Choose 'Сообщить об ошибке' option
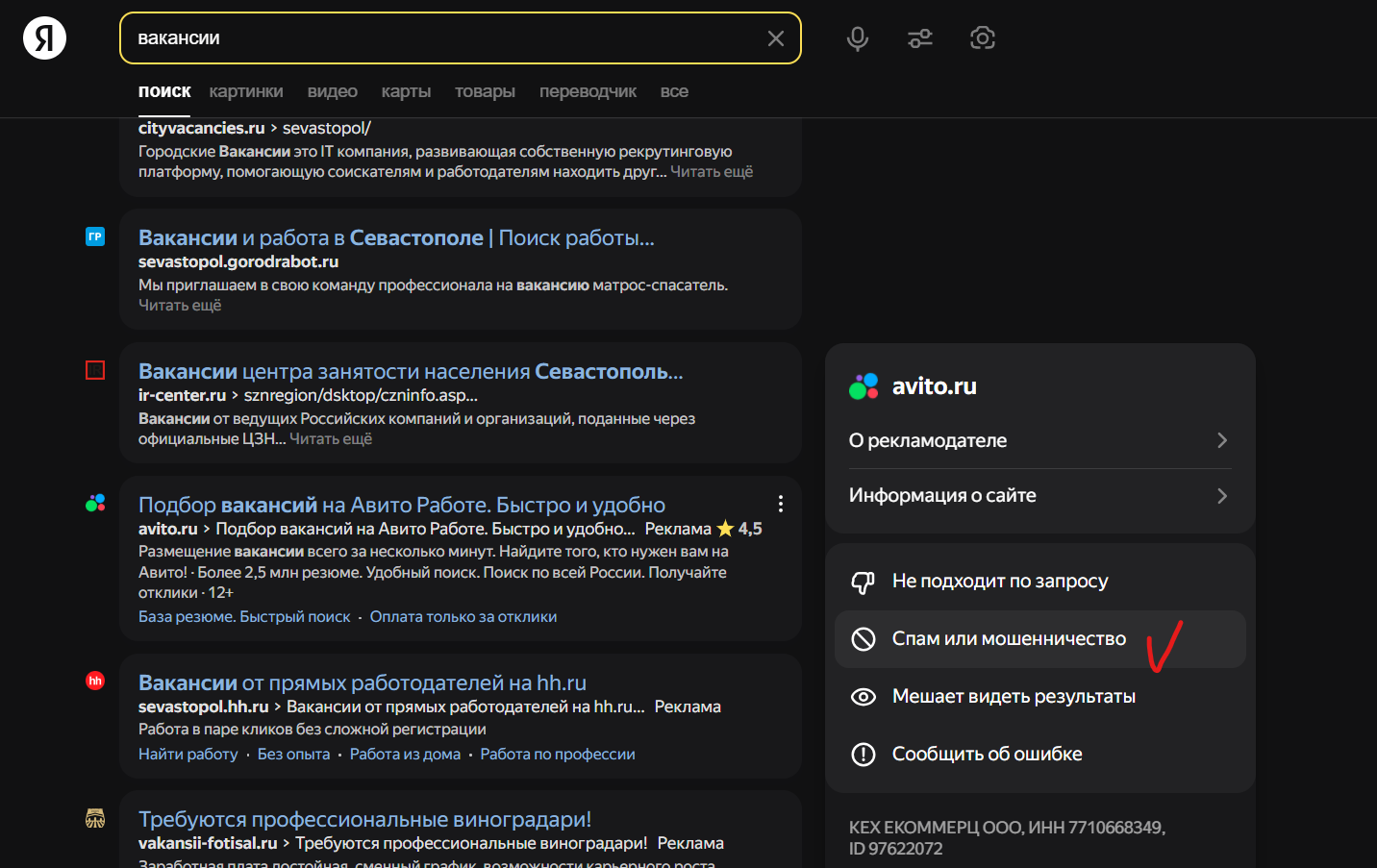Image resolution: width=1377 pixels, height=868 pixels. 1040,755
